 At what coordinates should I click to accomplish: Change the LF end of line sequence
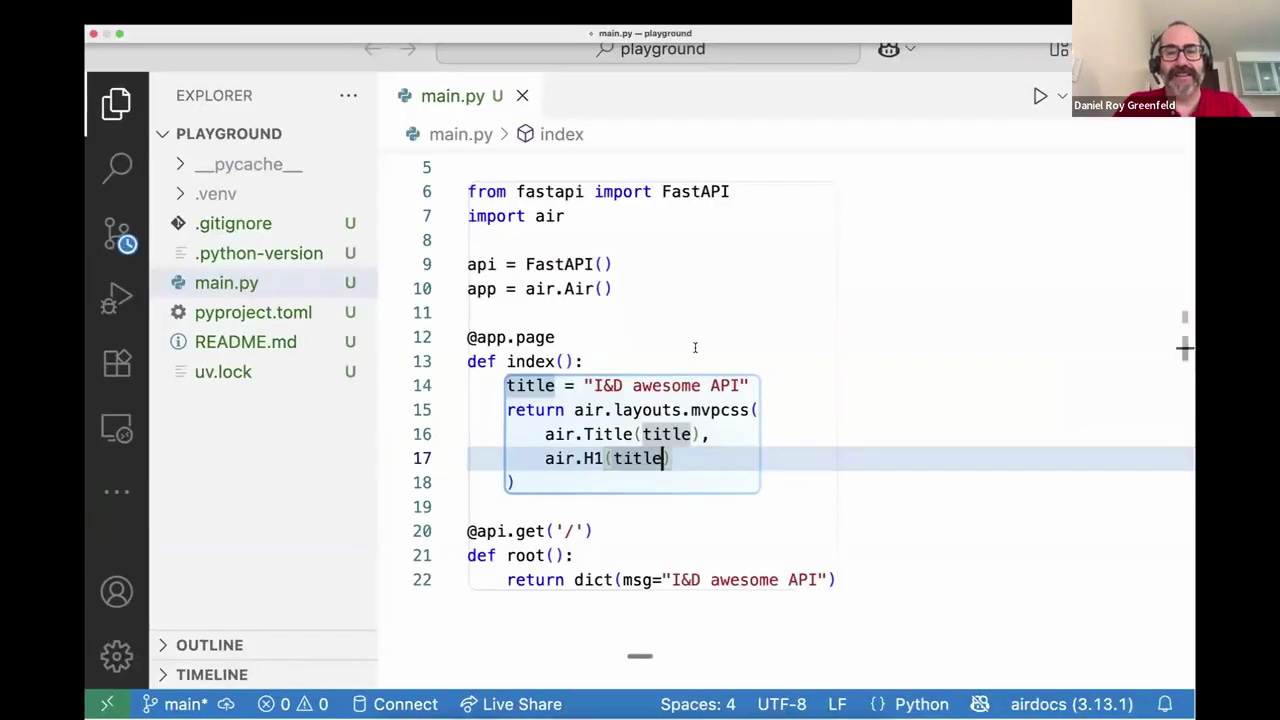pyautogui.click(x=837, y=704)
